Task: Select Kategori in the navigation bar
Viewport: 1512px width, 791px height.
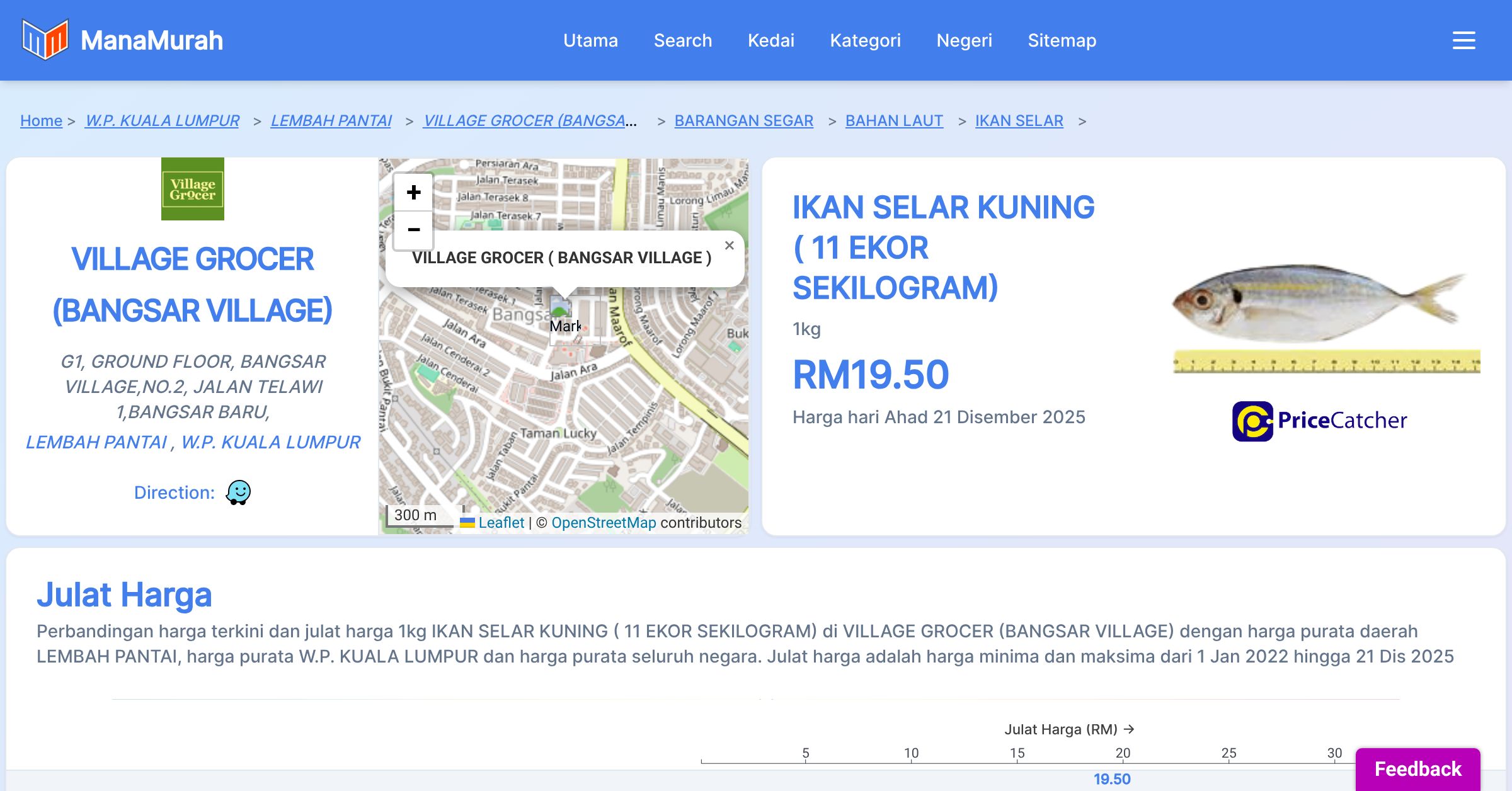Action: click(865, 40)
